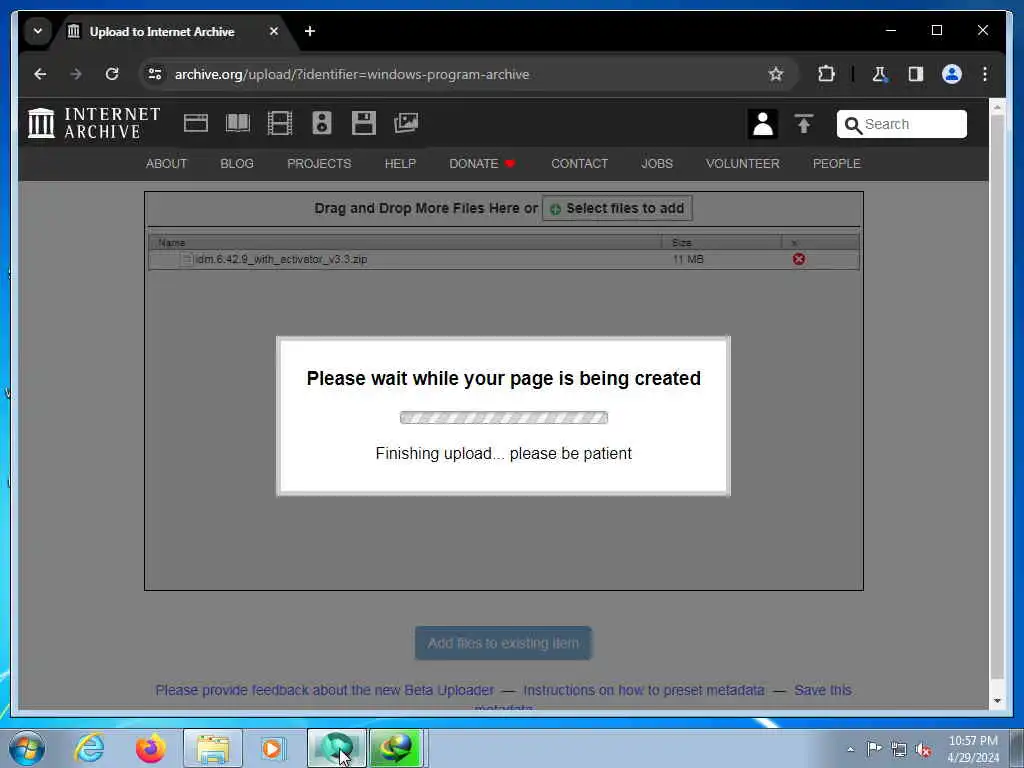Open the Windows Start button
Viewport: 1024px width, 768px height.
pyautogui.click(x=27, y=748)
